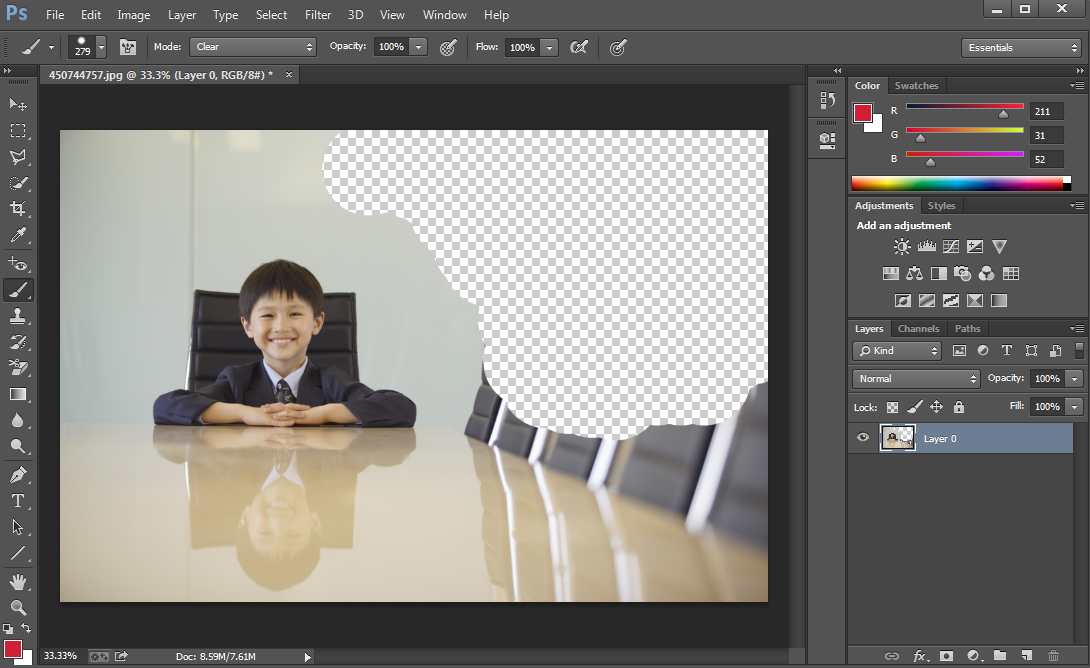Open the Filter menu

pyautogui.click(x=318, y=15)
